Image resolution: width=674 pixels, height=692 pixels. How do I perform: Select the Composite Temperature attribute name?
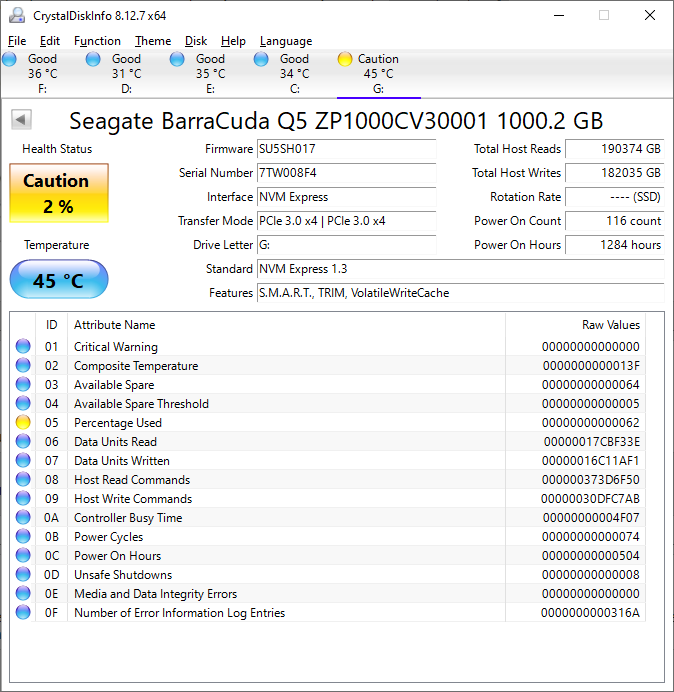coord(136,366)
